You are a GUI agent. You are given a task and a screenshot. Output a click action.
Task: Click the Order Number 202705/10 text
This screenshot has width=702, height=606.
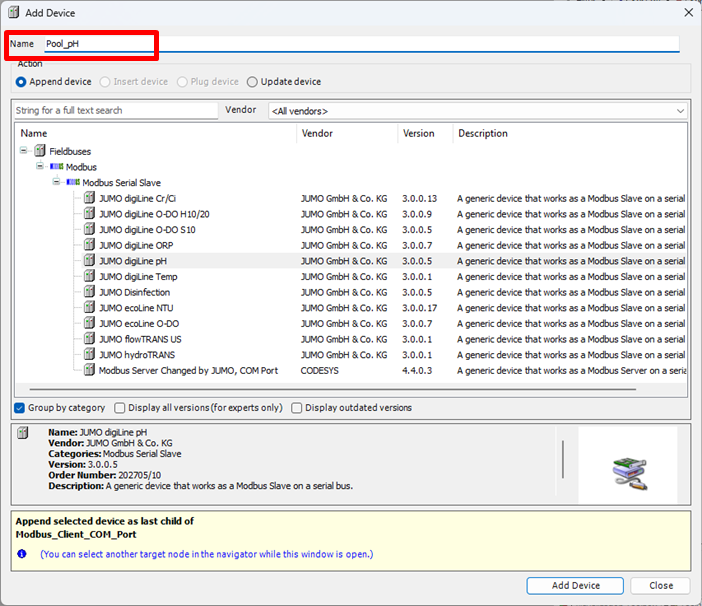tap(105, 475)
